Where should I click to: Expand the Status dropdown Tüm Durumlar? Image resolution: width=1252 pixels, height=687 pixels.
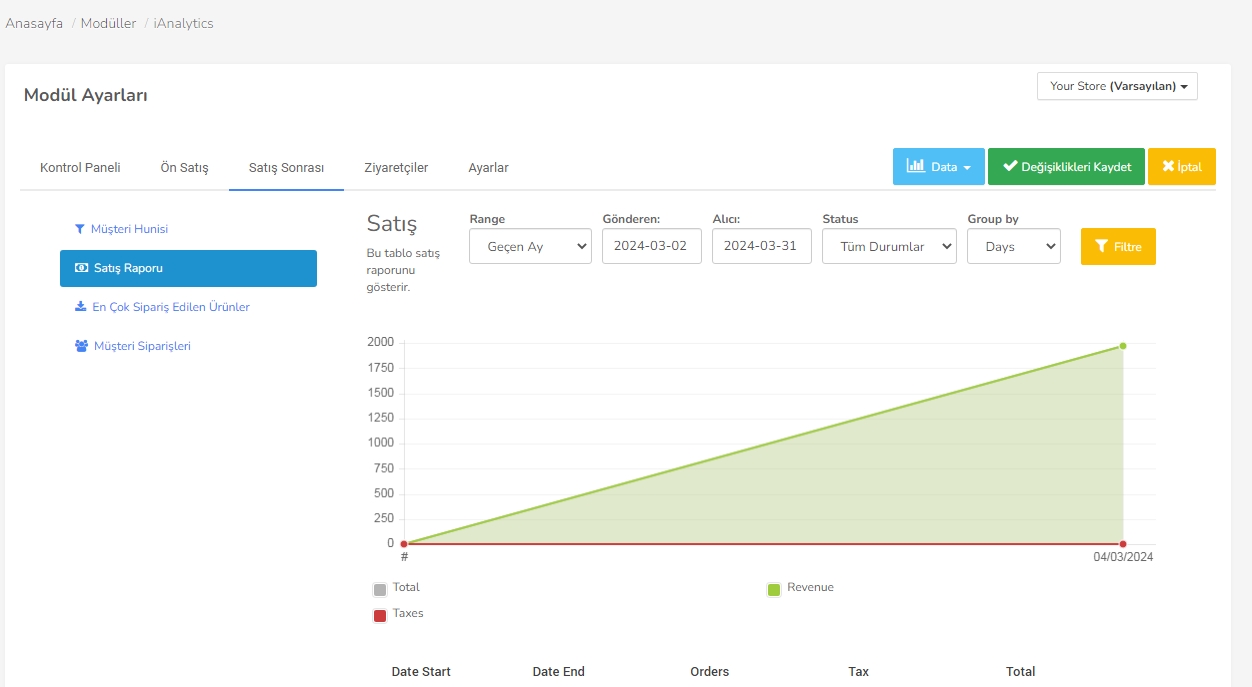pos(889,246)
